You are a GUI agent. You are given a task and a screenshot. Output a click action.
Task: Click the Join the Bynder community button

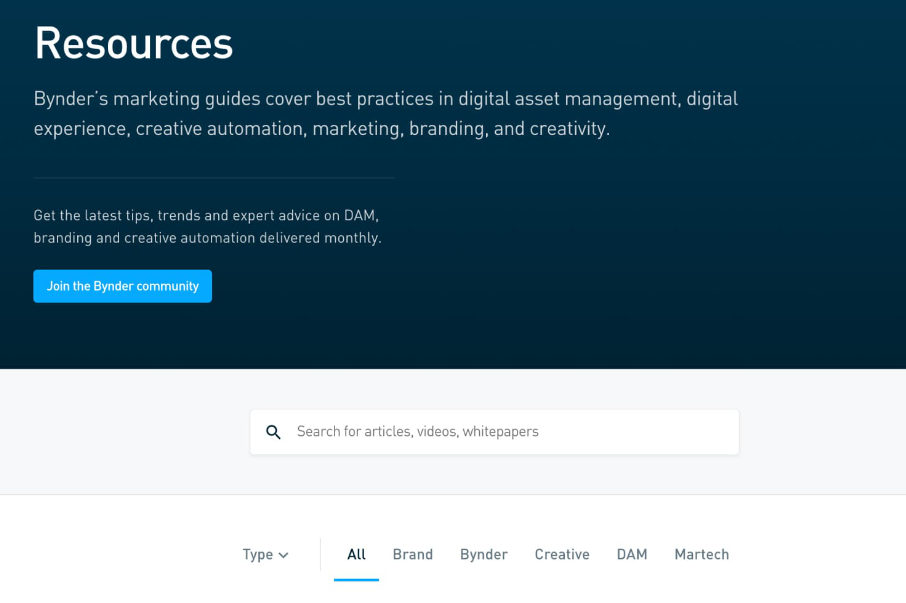122,286
